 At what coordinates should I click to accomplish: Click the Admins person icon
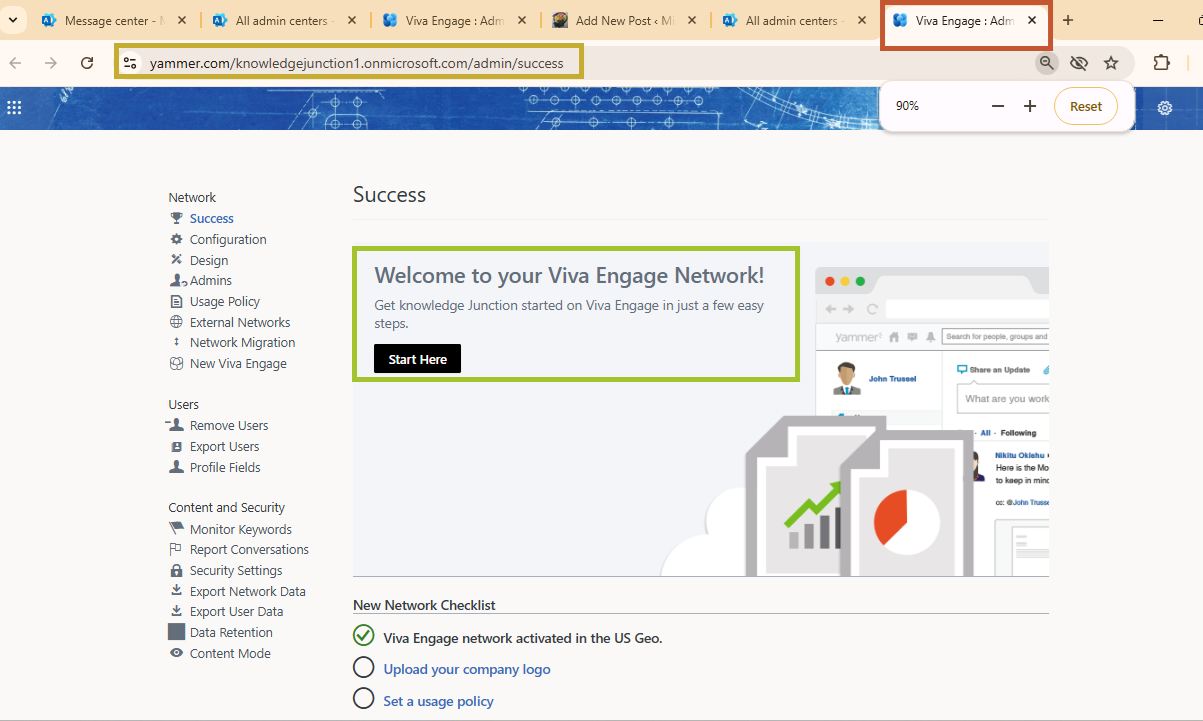pos(178,281)
